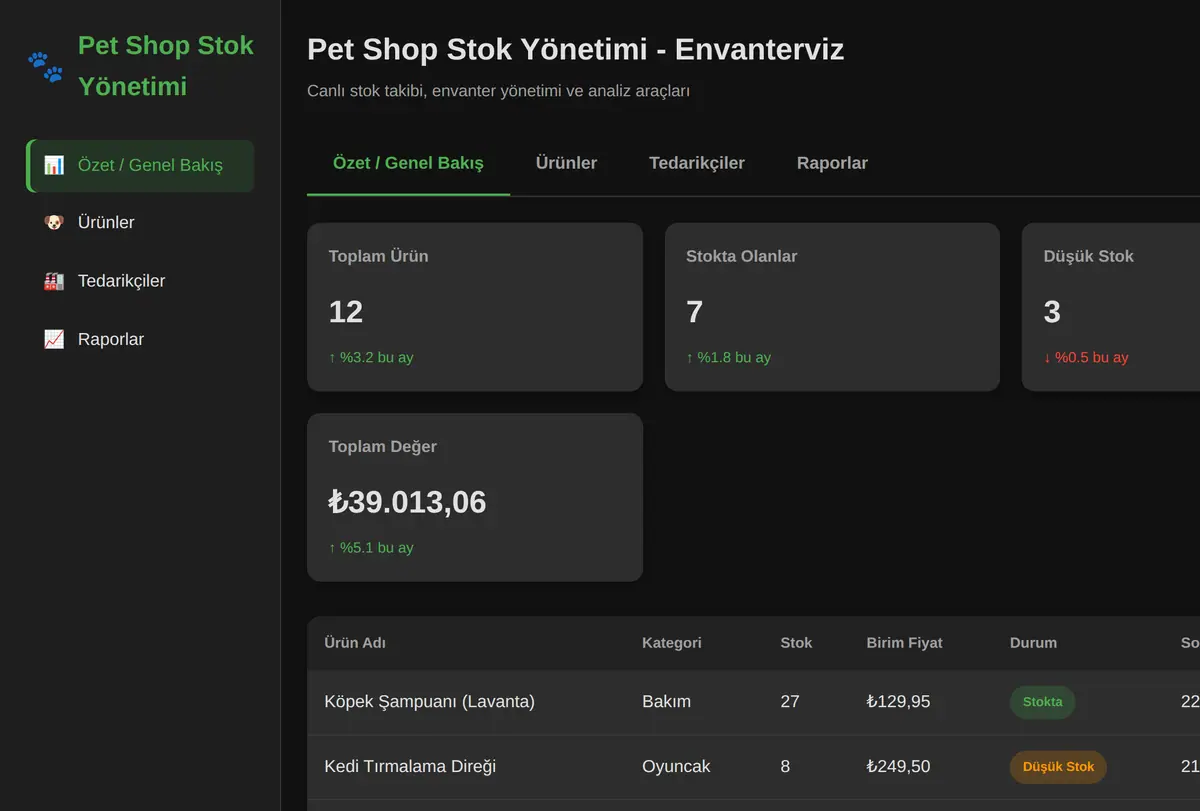Click the Toplam Ürün card
The width and height of the screenshot is (1200, 811).
(475, 307)
